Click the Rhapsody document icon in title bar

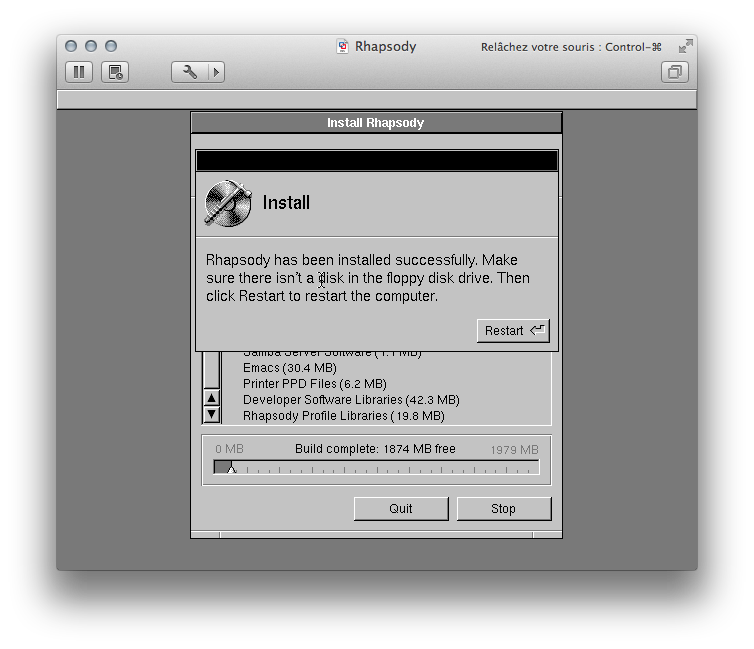[342, 47]
